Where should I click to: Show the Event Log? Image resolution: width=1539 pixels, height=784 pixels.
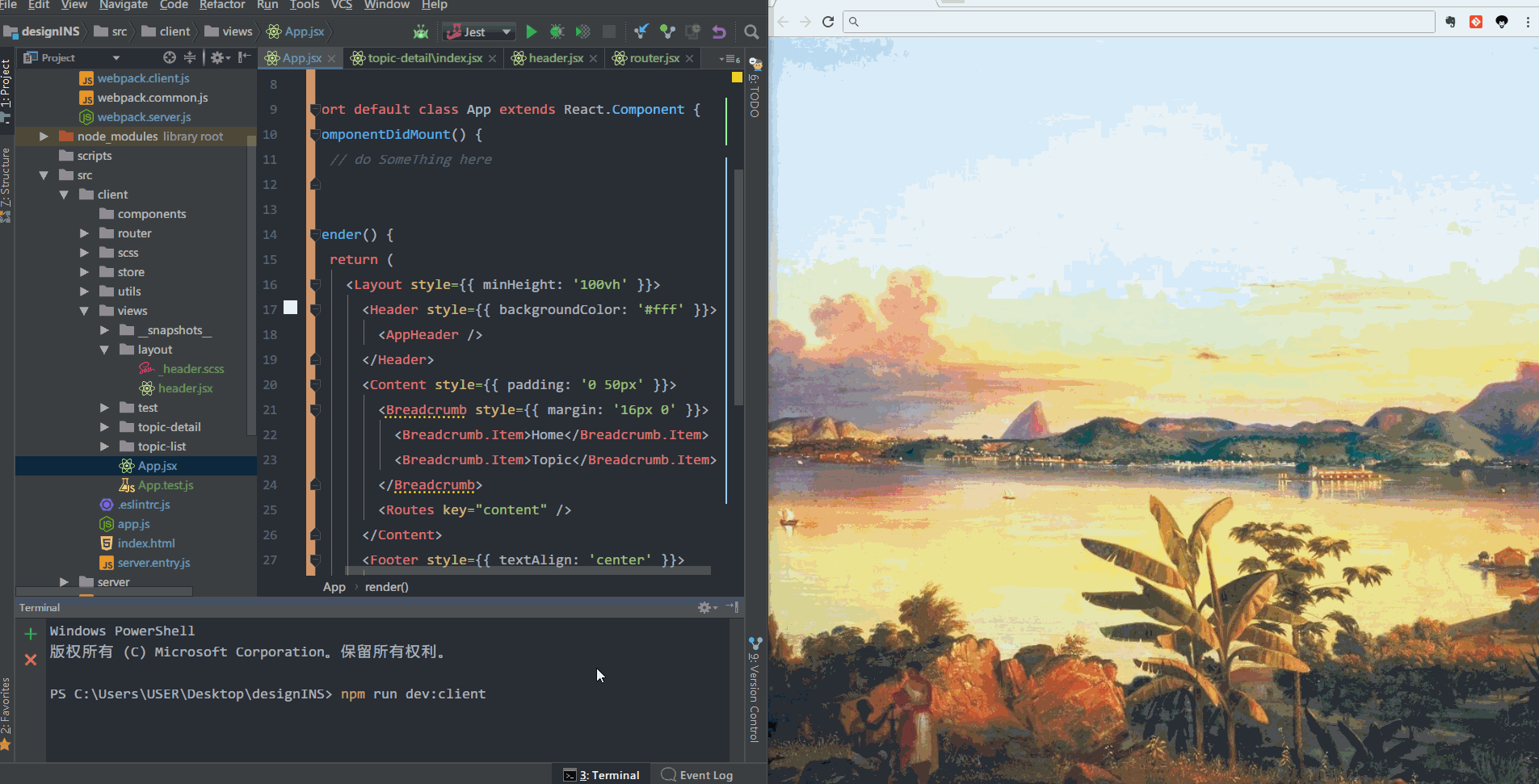704,774
